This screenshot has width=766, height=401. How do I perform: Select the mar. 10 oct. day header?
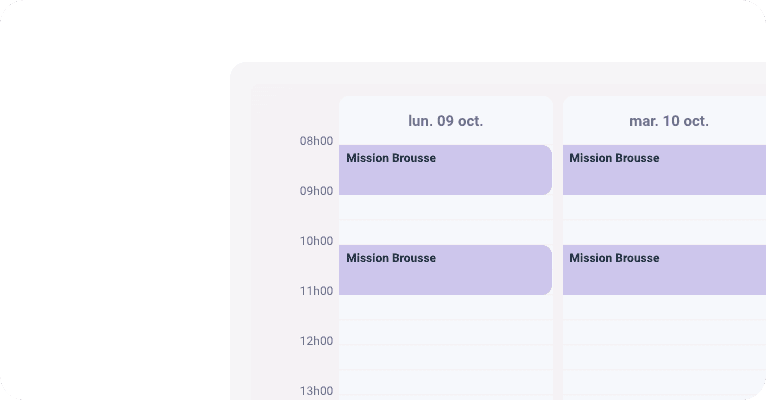(669, 121)
